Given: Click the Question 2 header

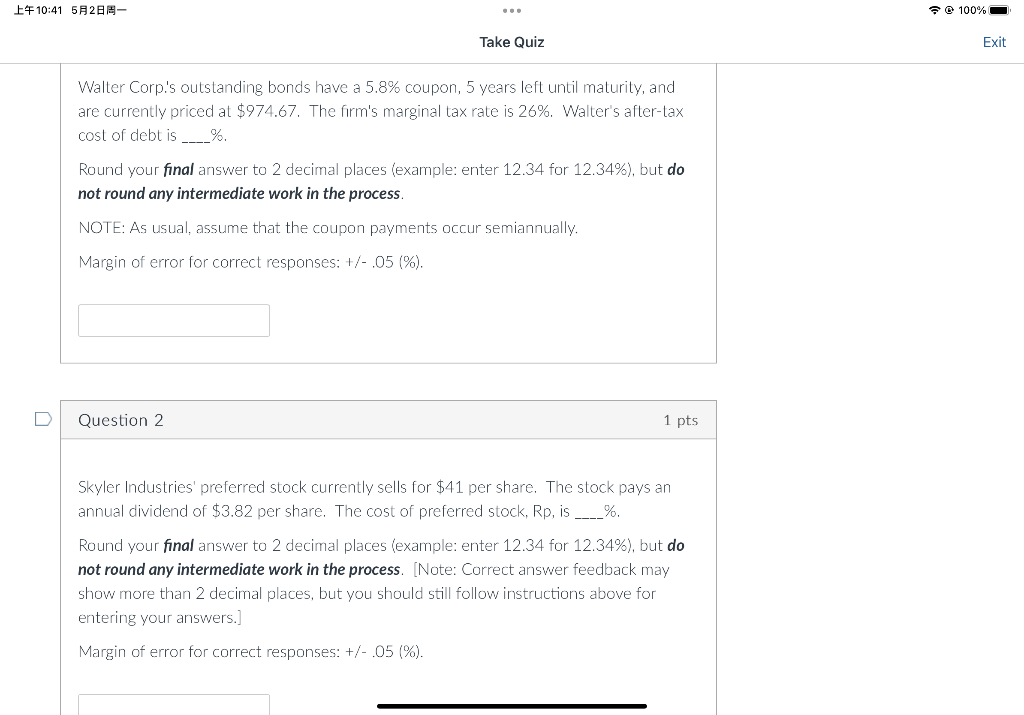Looking at the screenshot, I should pyautogui.click(x=389, y=420).
